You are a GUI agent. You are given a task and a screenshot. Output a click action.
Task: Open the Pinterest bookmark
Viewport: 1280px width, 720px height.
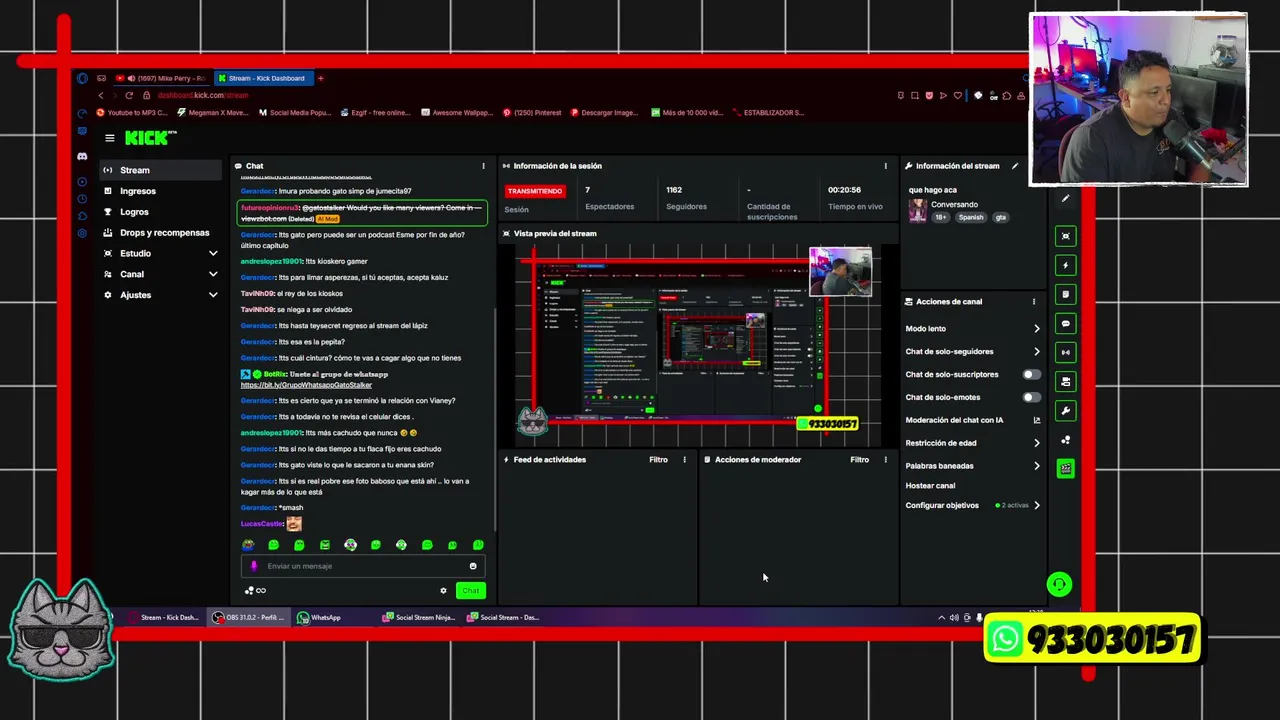pos(532,113)
